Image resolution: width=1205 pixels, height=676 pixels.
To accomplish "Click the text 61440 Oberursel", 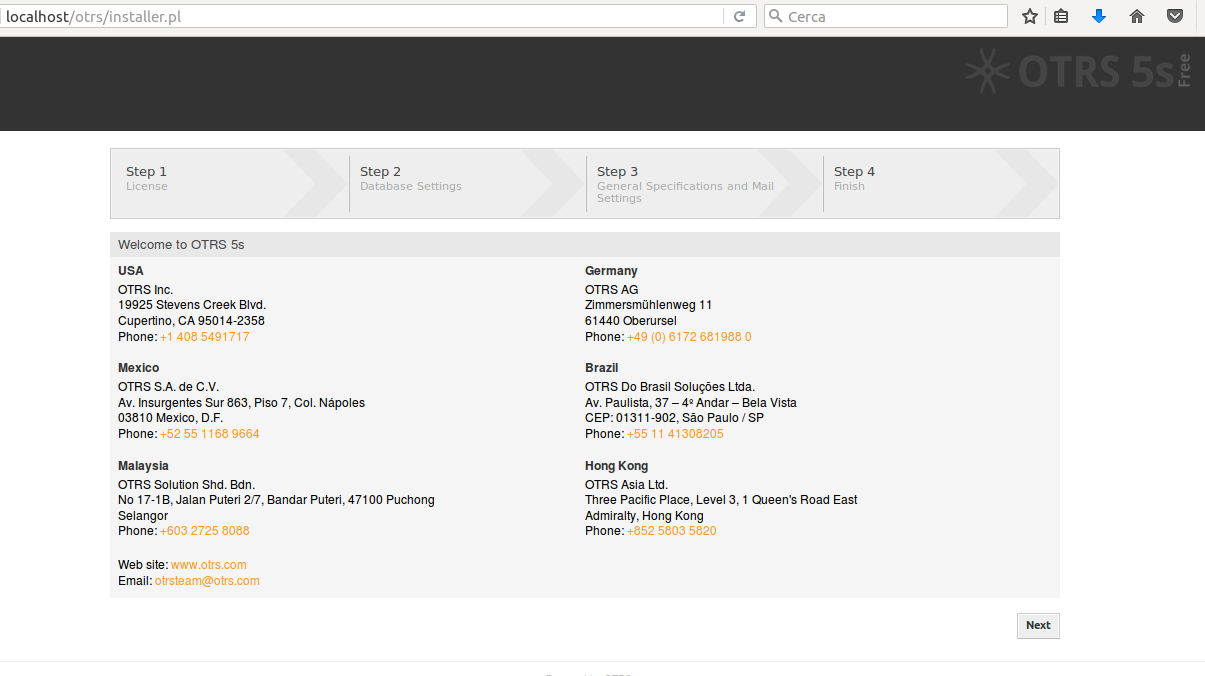I will (x=631, y=321).
